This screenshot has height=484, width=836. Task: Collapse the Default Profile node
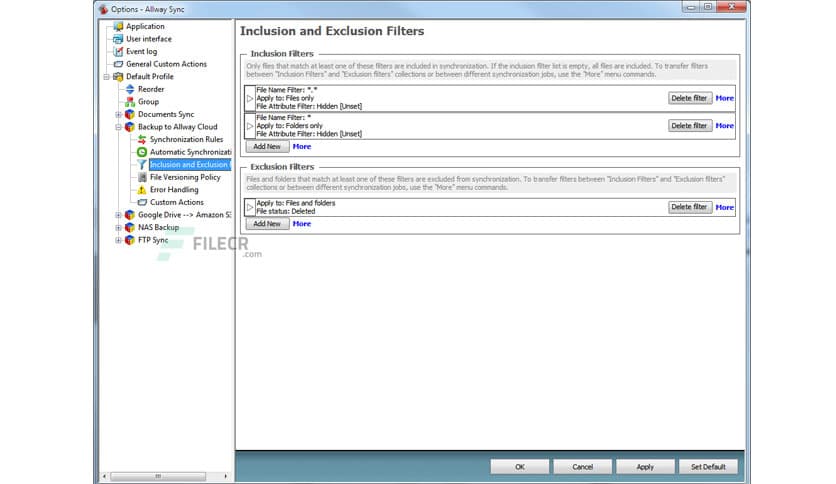(x=107, y=77)
